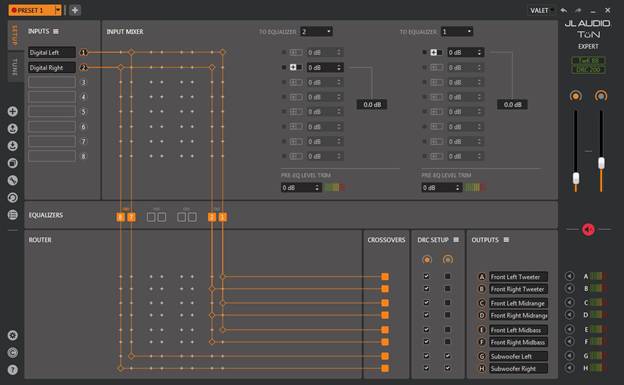
Task: Toggle second DRC checkbox for Subwoofer Left
Action: (x=448, y=356)
